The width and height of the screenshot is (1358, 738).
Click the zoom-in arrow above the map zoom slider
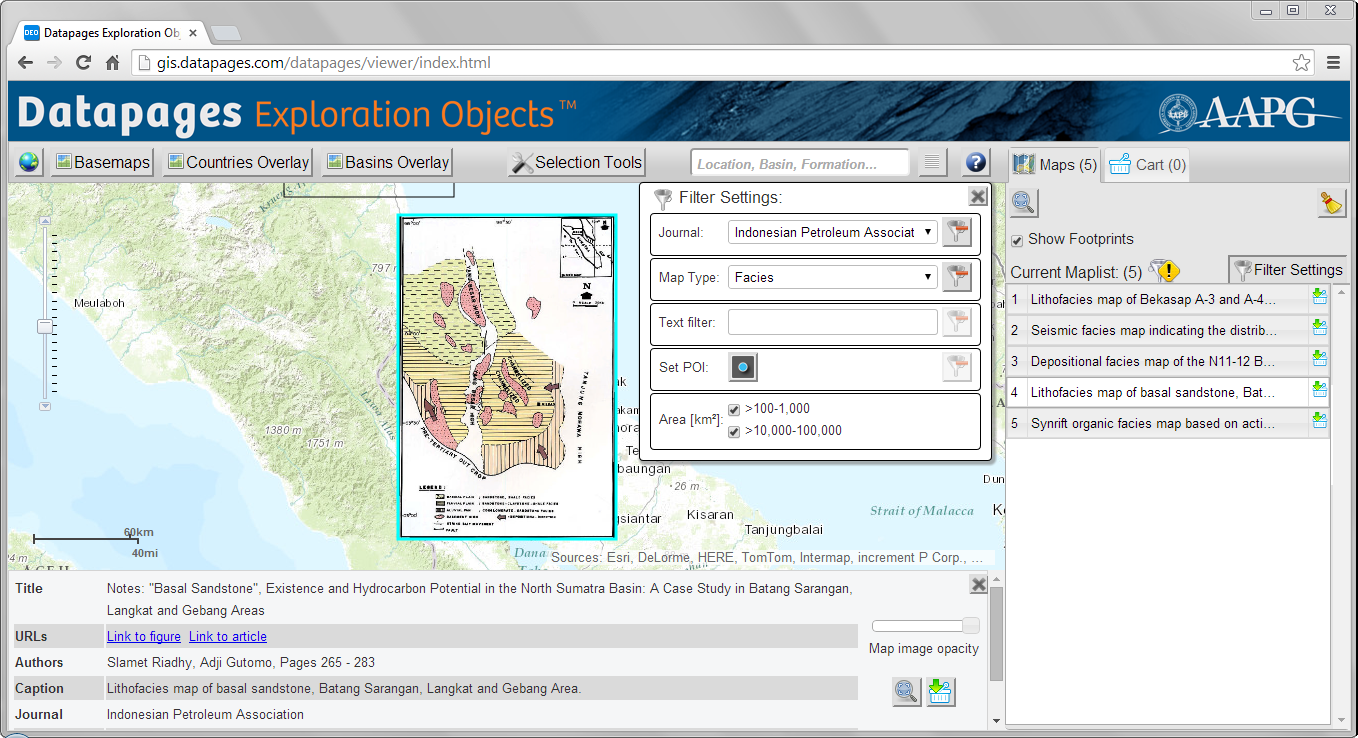[44, 219]
